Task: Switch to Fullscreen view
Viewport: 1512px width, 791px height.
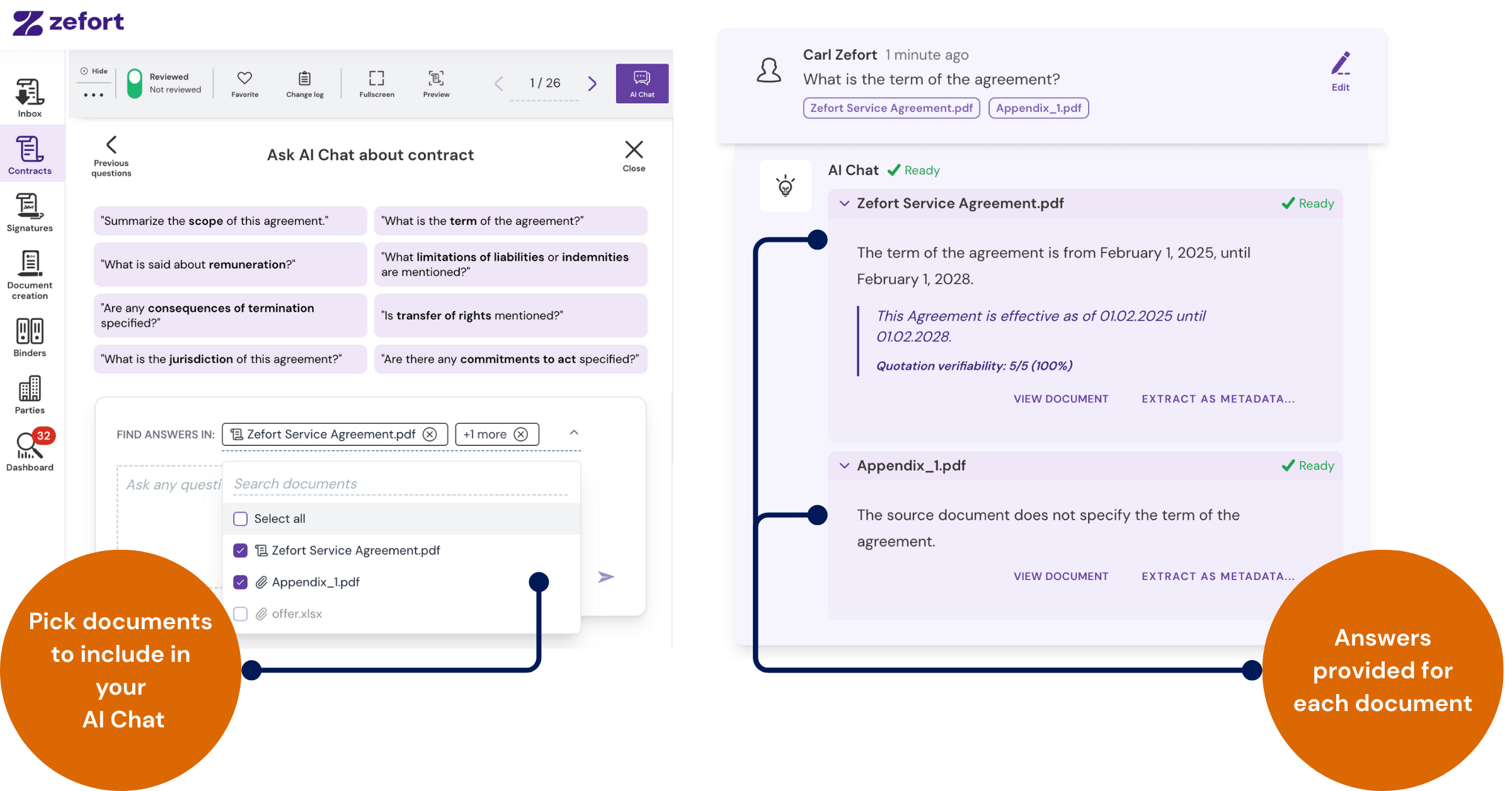Action: coord(377,84)
